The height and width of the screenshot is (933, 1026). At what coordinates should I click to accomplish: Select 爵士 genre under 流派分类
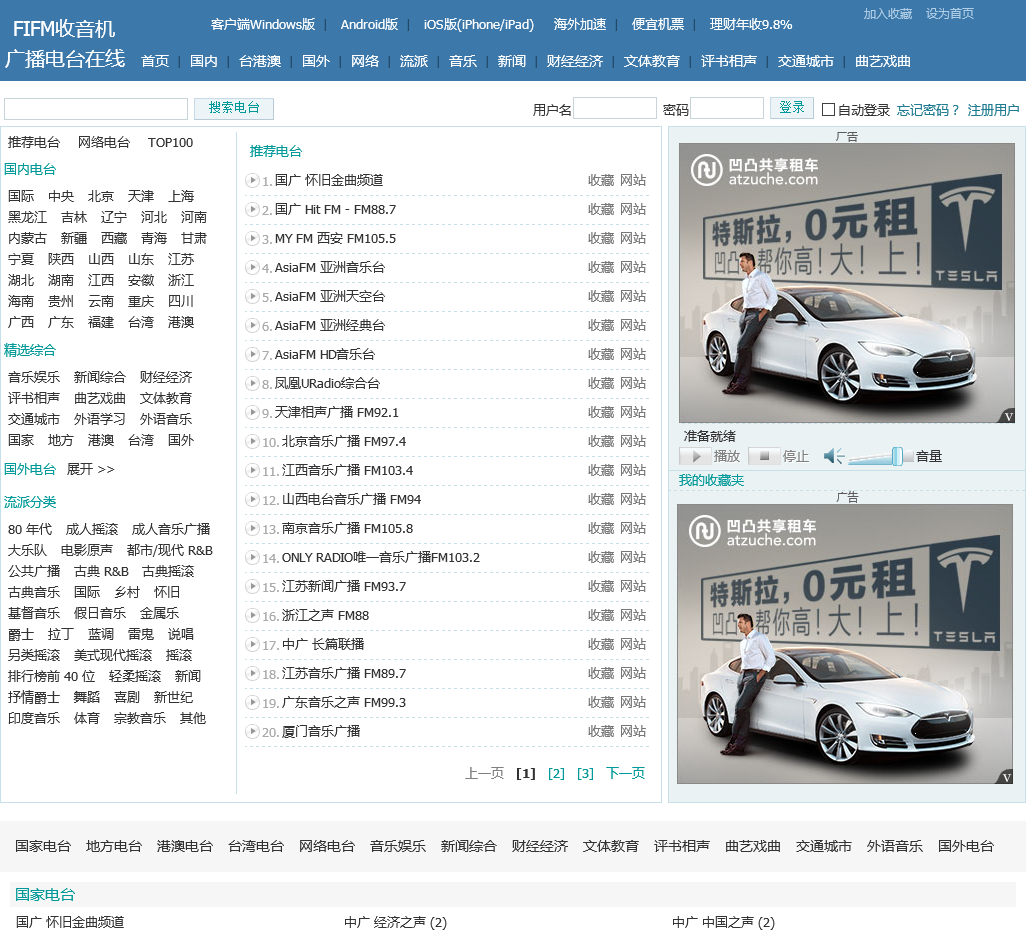pos(21,635)
